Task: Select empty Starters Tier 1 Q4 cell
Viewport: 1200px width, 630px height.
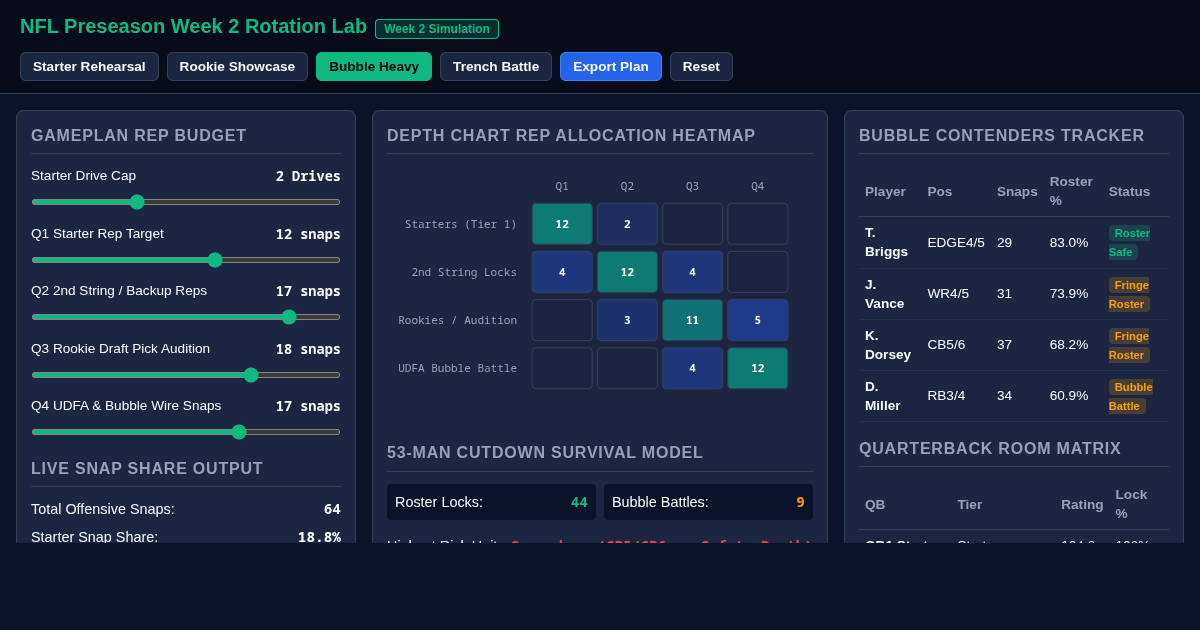Action: [x=758, y=224]
